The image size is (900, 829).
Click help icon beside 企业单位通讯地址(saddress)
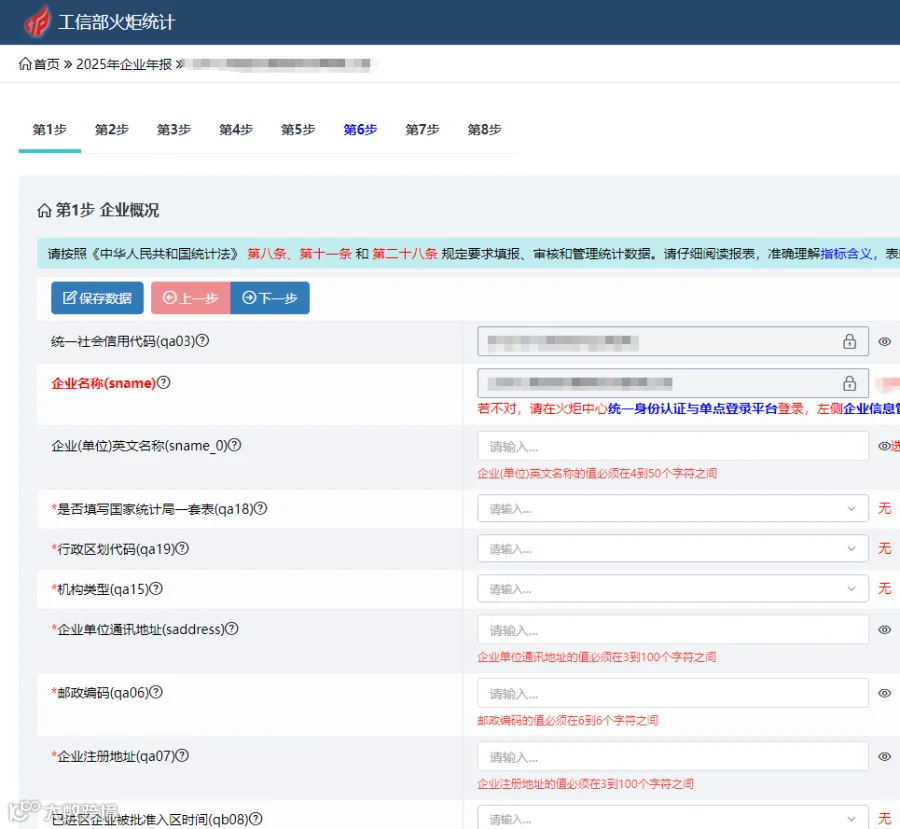point(231,629)
